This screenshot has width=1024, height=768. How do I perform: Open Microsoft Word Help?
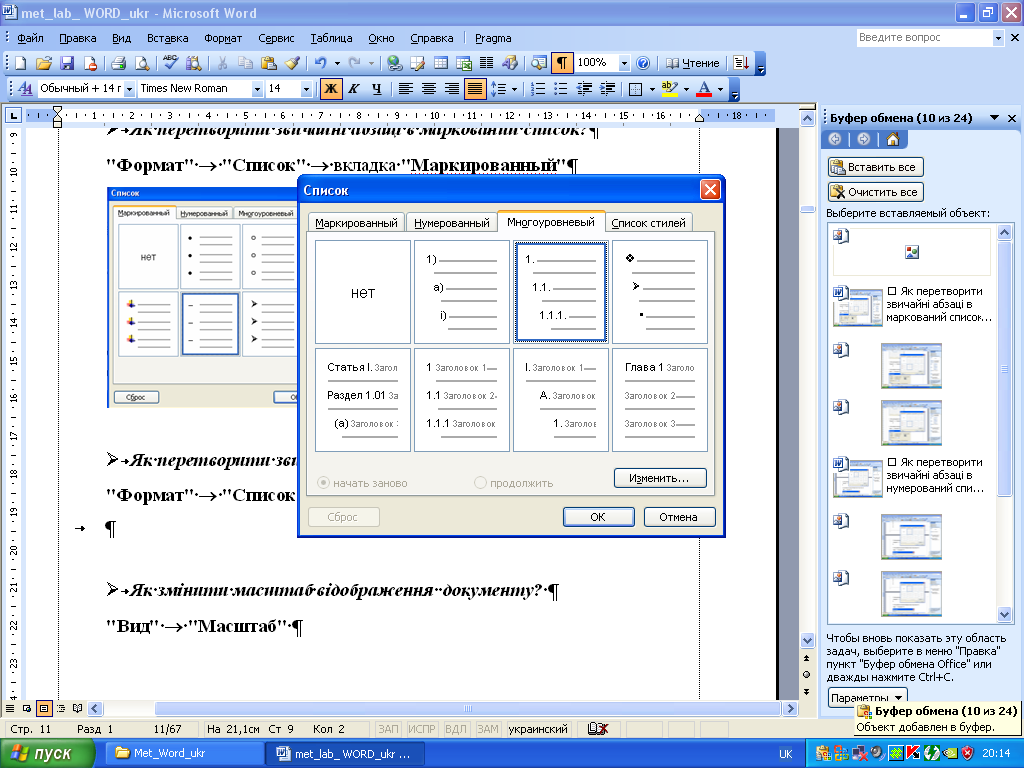click(x=643, y=63)
